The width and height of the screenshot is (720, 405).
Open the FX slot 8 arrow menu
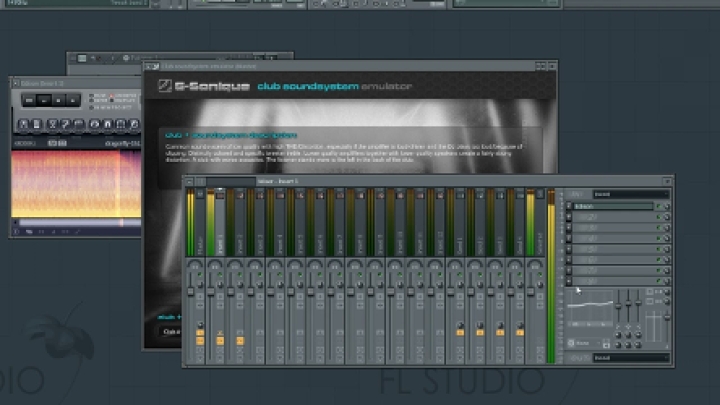pos(569,281)
